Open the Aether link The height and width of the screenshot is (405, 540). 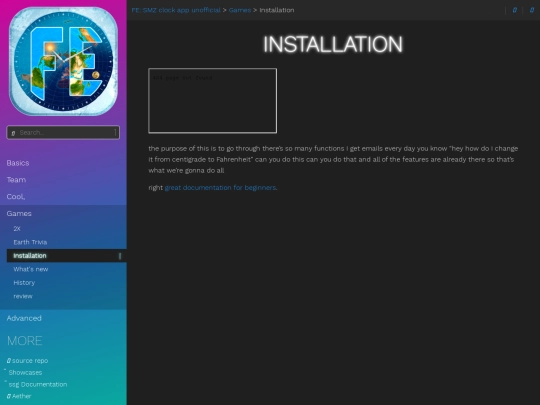click(x=21, y=396)
